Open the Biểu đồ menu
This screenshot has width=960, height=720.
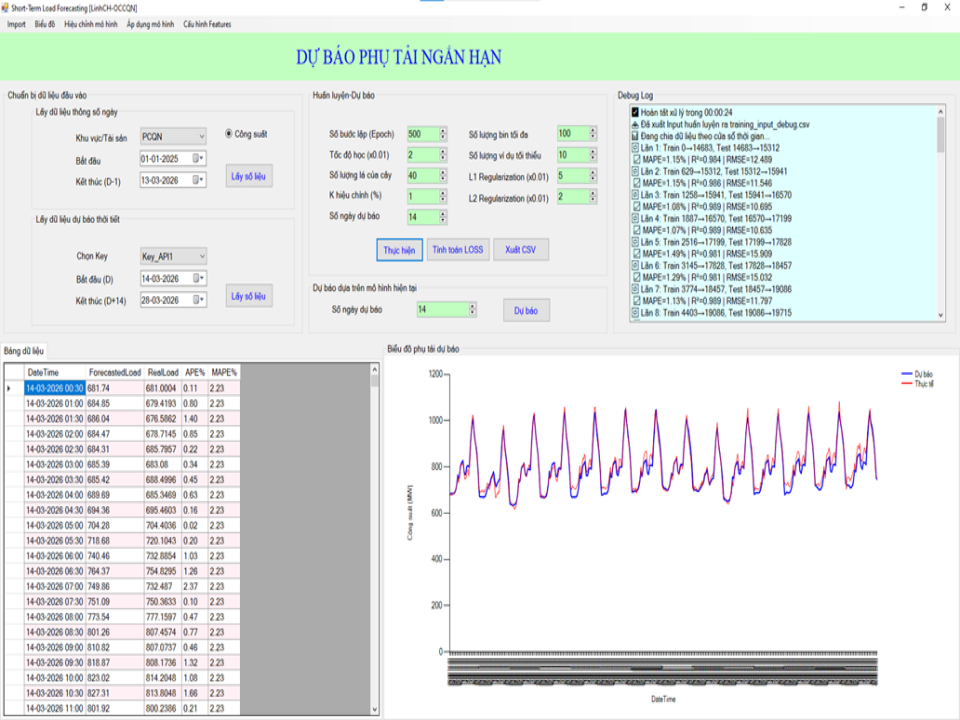pyautogui.click(x=45, y=24)
